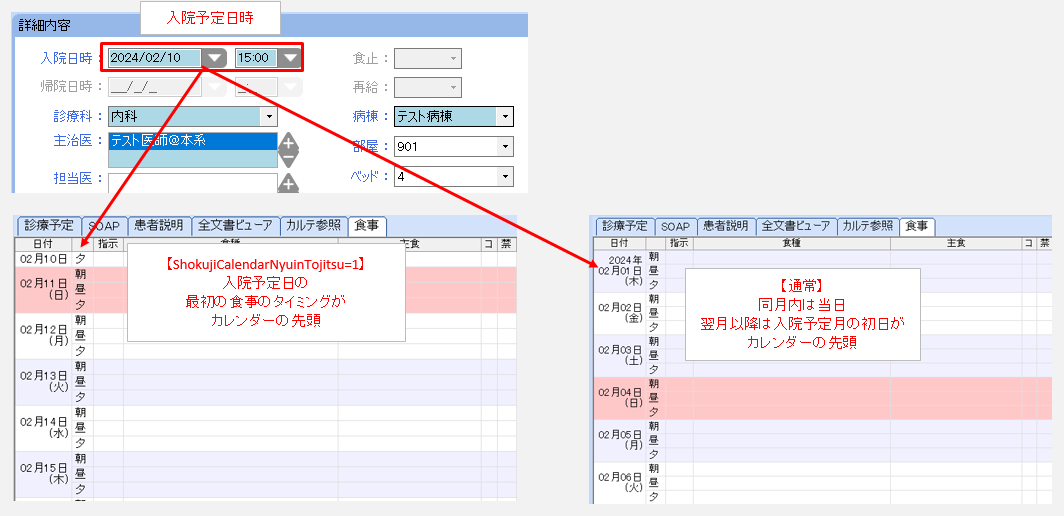This screenshot has height=516, width=1064.
Task: Click 食種 column header in right calendar
Action: [x=792, y=242]
